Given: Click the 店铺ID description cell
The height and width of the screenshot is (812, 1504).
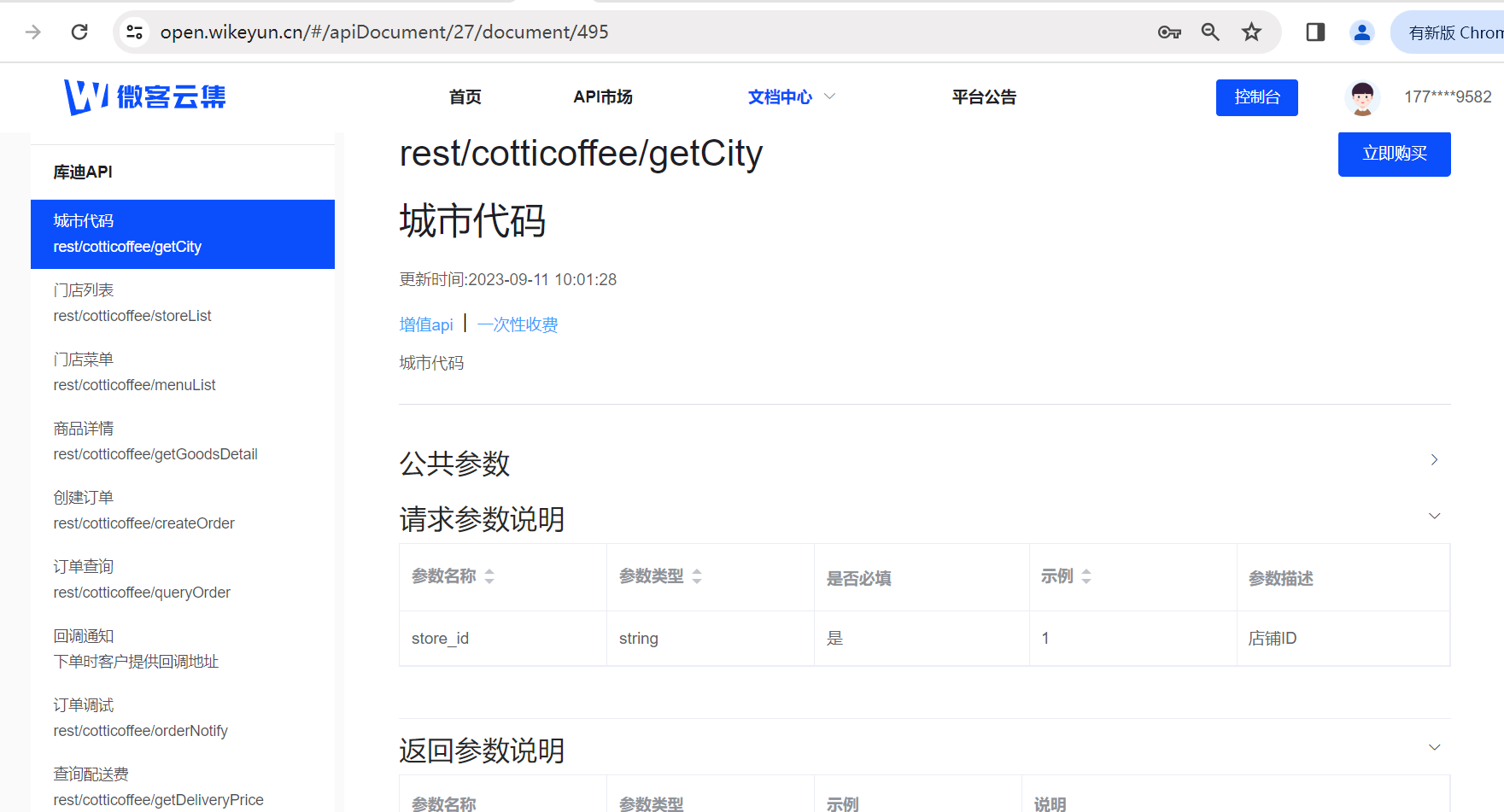Looking at the screenshot, I should 1343,639.
